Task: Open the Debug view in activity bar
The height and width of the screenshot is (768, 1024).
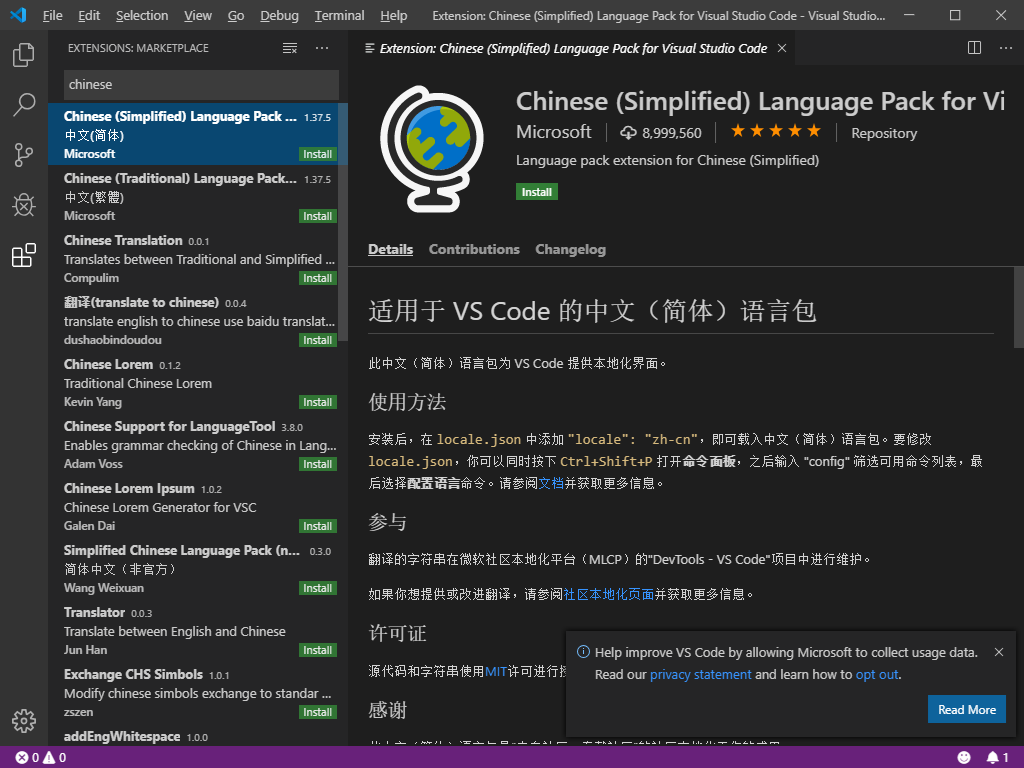Action: pos(24,205)
